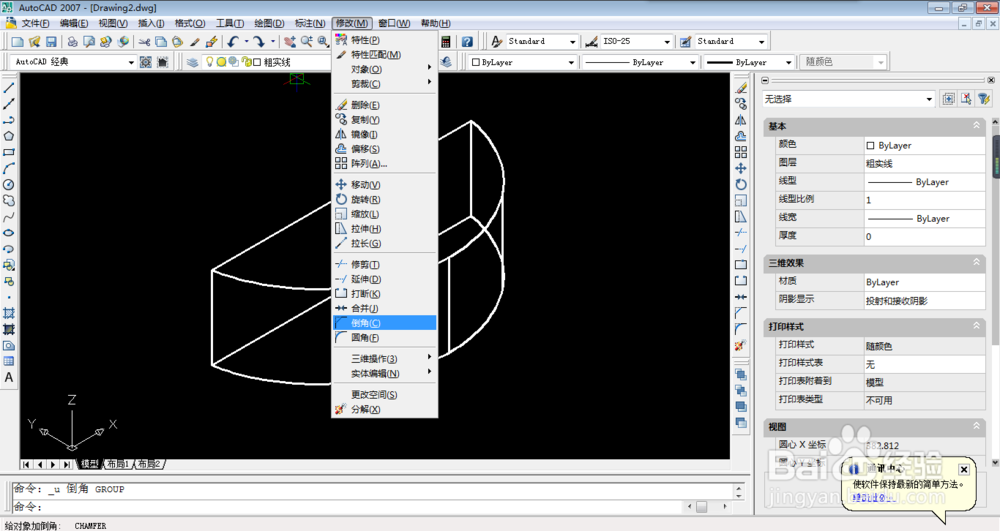Click Move icon in right Modify toolbar
The image size is (1000, 531).
740,168
